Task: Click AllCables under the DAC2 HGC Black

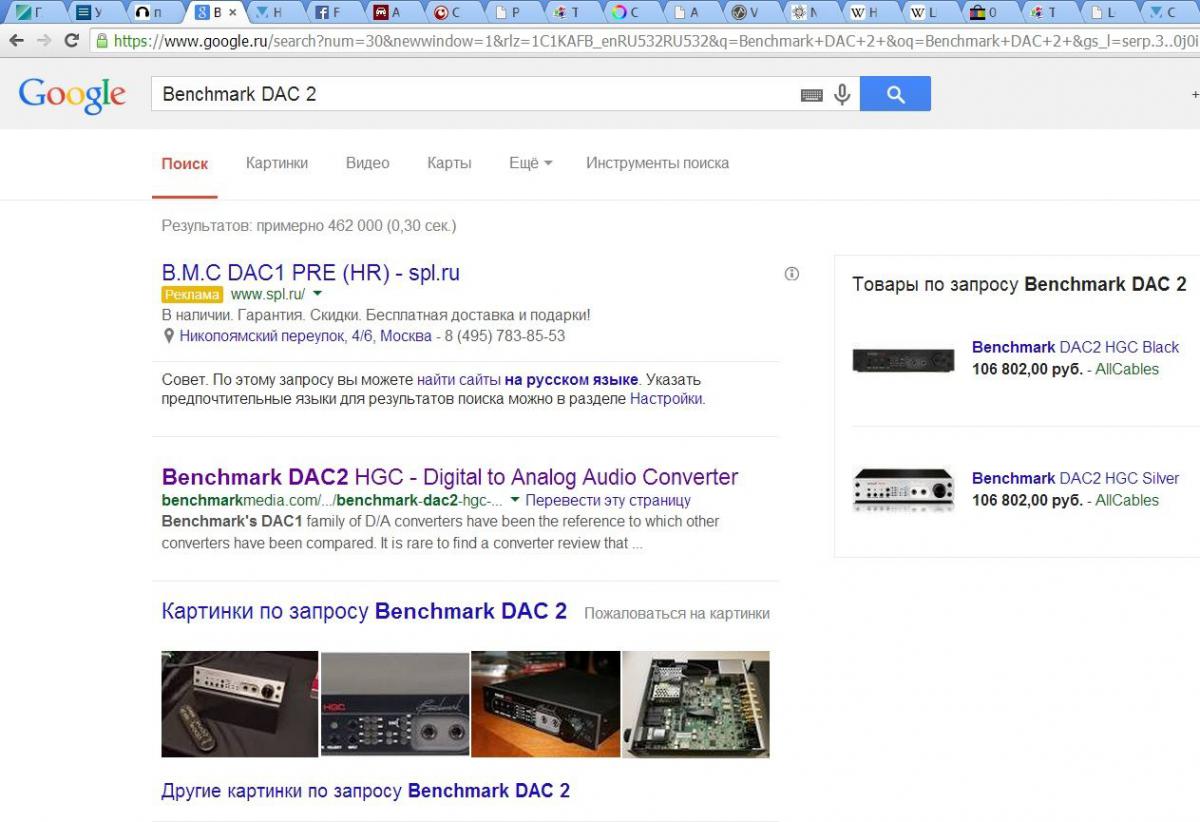Action: pyautogui.click(x=1127, y=369)
